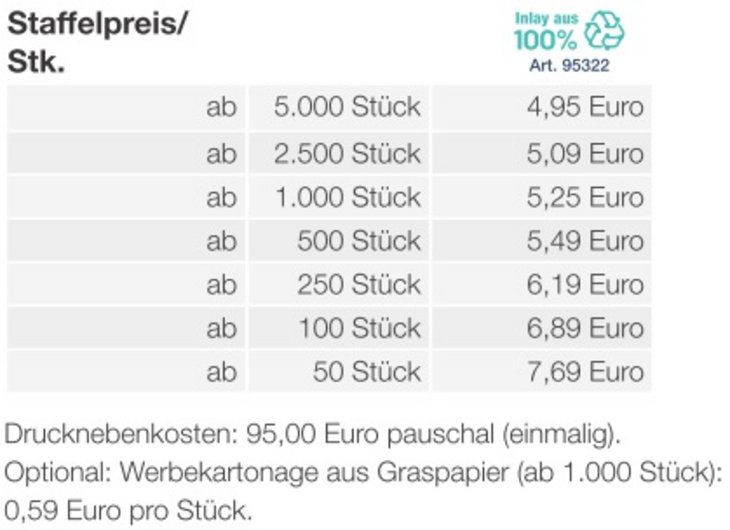Viewport: 730px width, 530px height.
Task: Select the 250 Stück quantity cell
Action: pos(338,284)
